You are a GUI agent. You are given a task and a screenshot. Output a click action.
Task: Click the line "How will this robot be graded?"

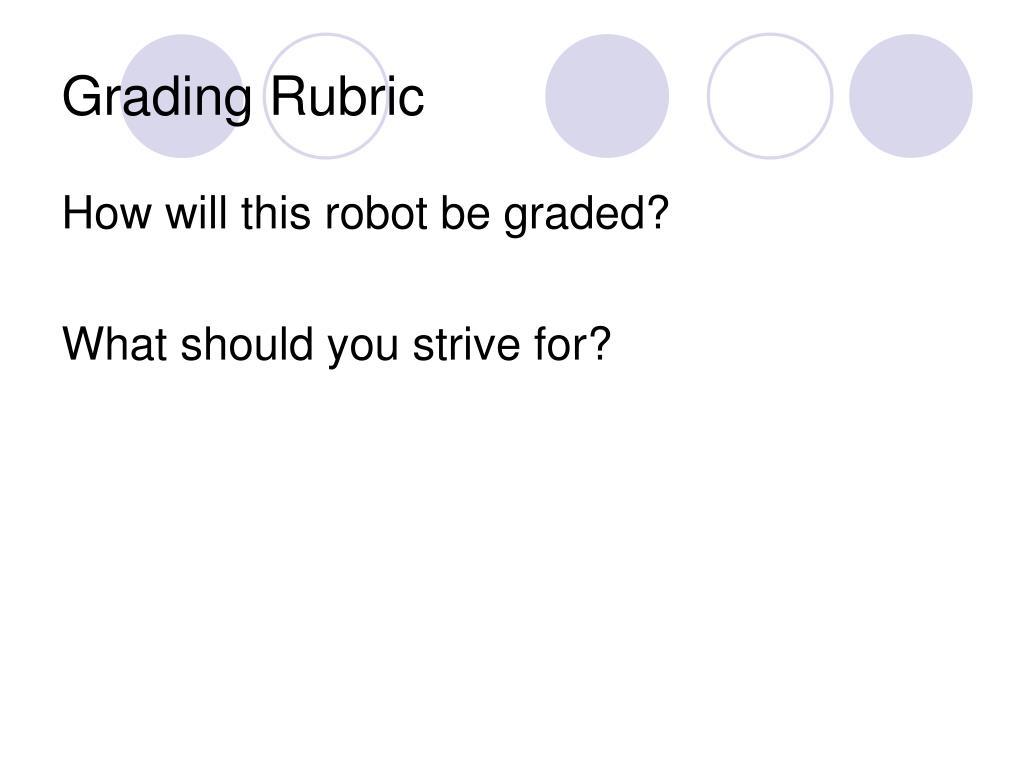click(366, 214)
